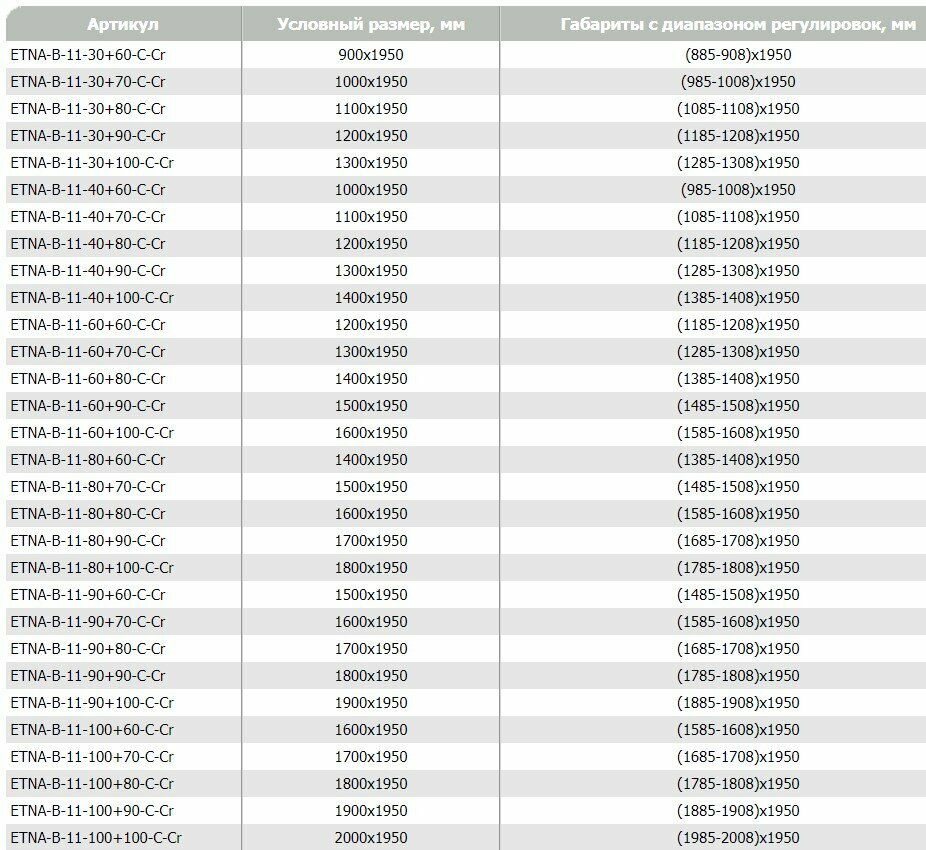This screenshot has width=926, height=850.
Task: Select article ETNA-B-11-60+80-C-Cr
Action: pos(88,379)
